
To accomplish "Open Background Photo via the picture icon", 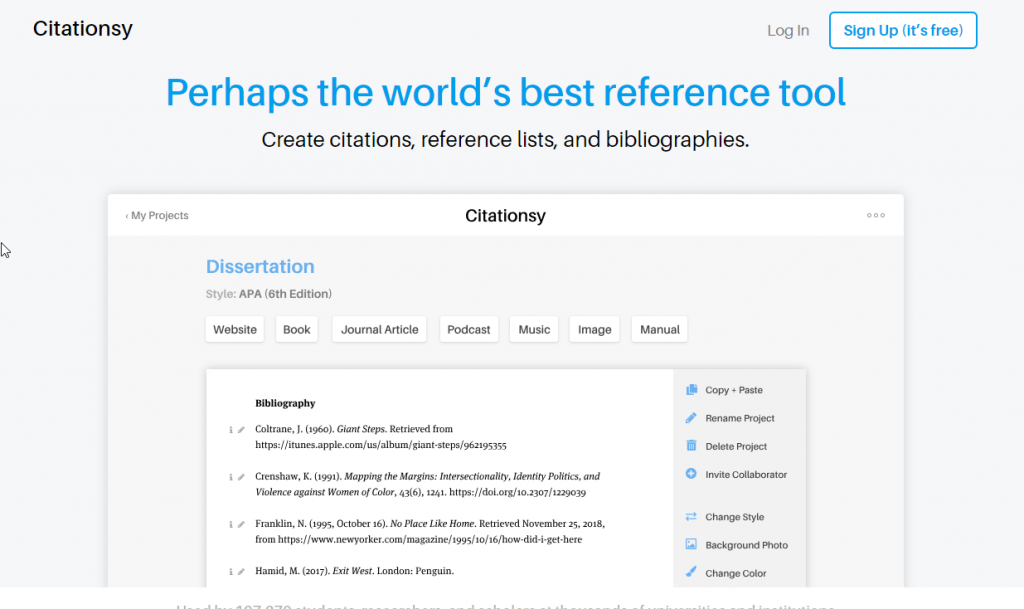I will pyautogui.click(x=690, y=544).
